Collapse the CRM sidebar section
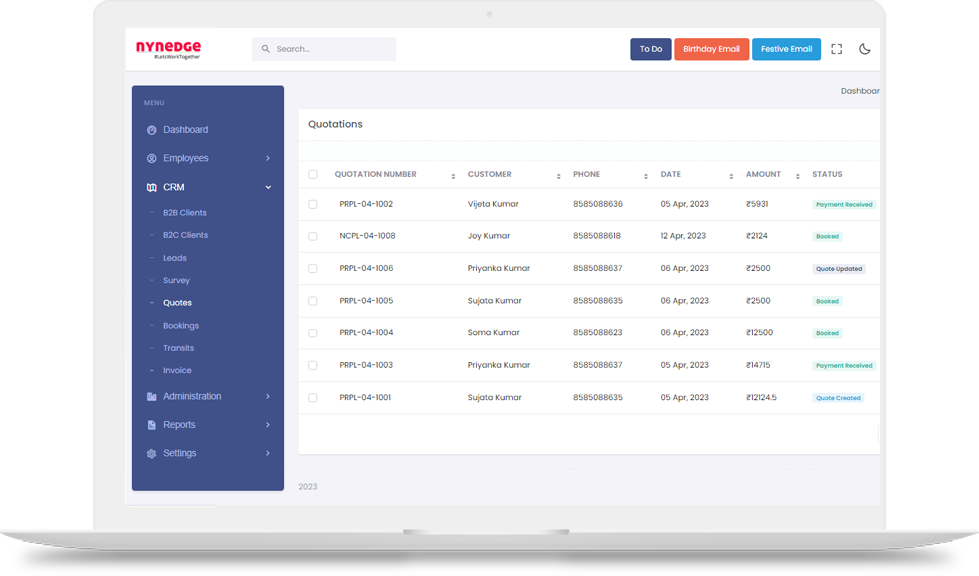Screen dimensions: 979x576 click(267, 187)
